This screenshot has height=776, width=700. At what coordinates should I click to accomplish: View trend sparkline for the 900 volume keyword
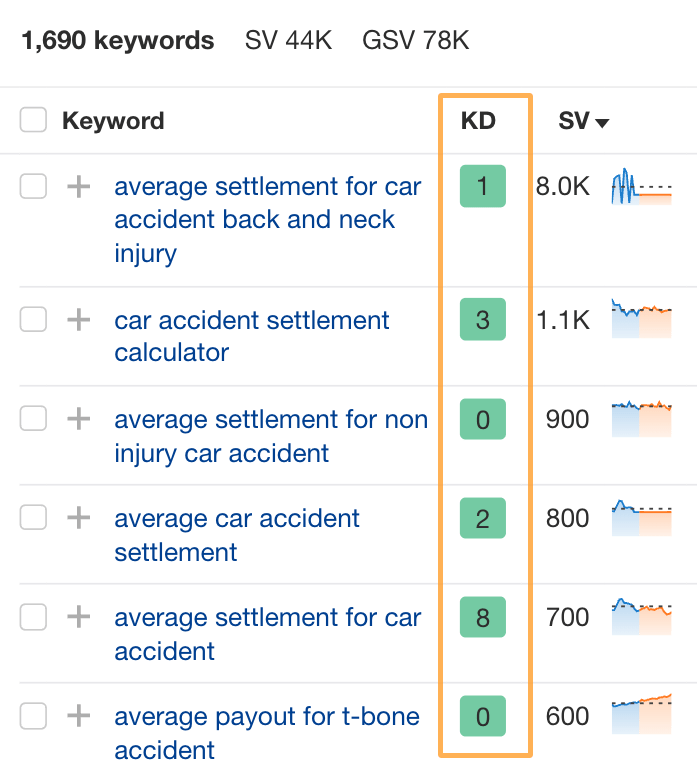641,418
